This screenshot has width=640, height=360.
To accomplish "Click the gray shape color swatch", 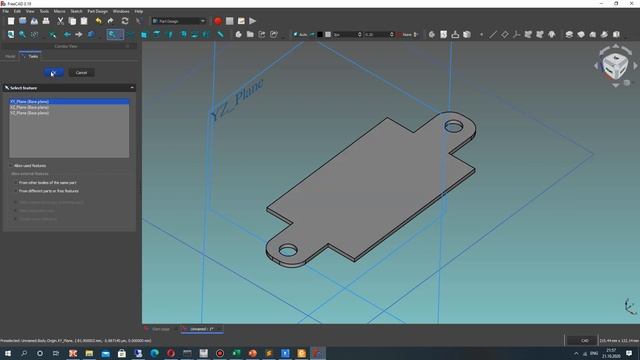I will coord(328,35).
